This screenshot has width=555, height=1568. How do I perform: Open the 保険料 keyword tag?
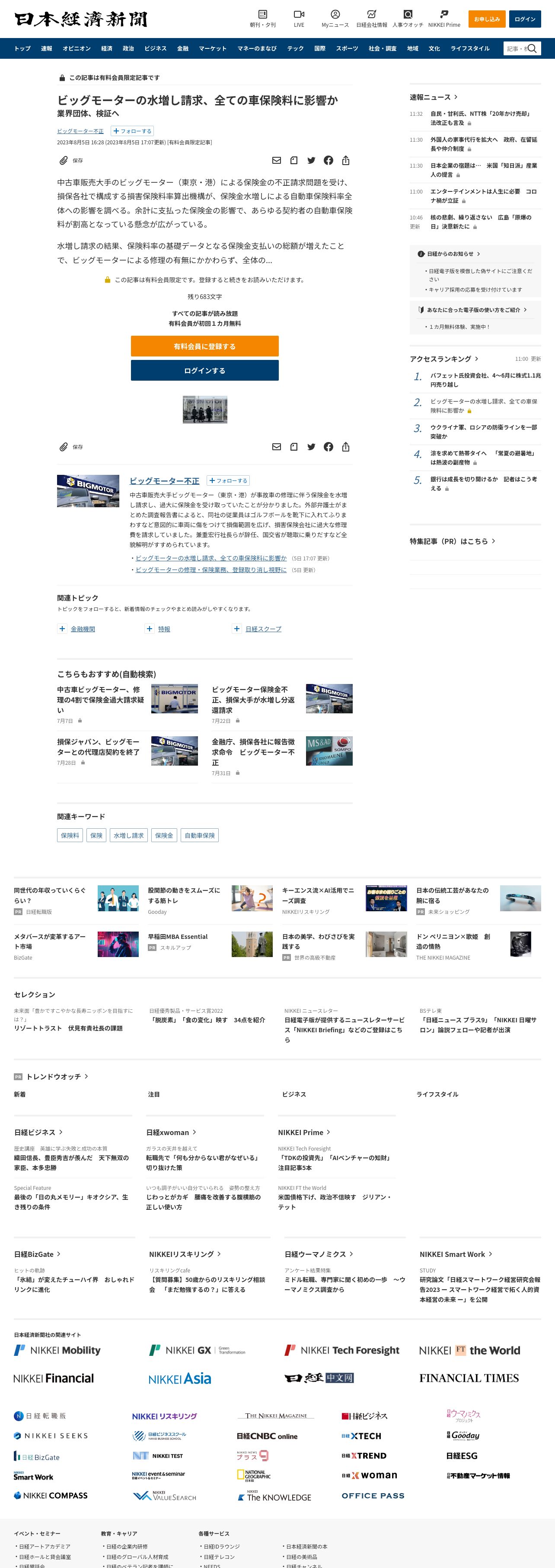(70, 835)
